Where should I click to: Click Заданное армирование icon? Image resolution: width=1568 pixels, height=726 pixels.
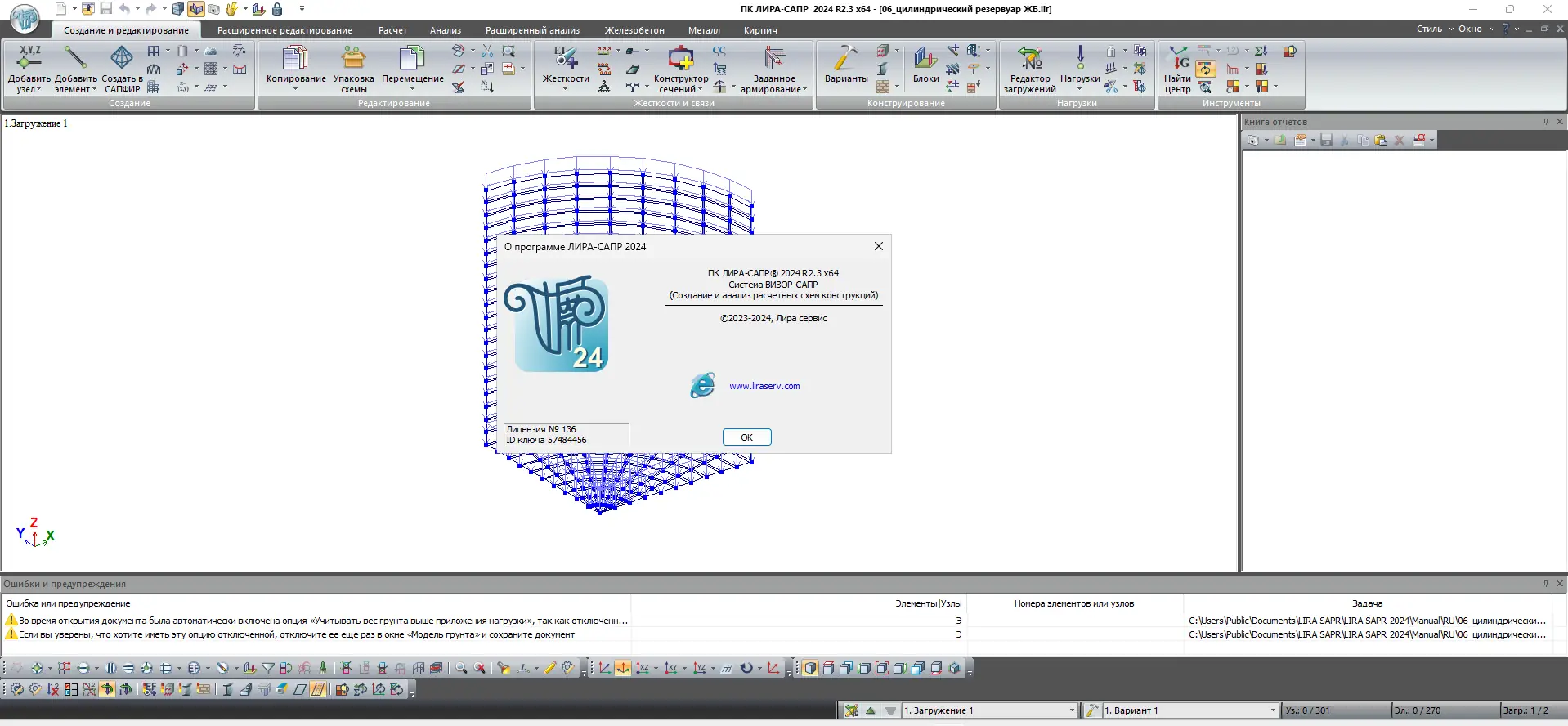pos(773,58)
